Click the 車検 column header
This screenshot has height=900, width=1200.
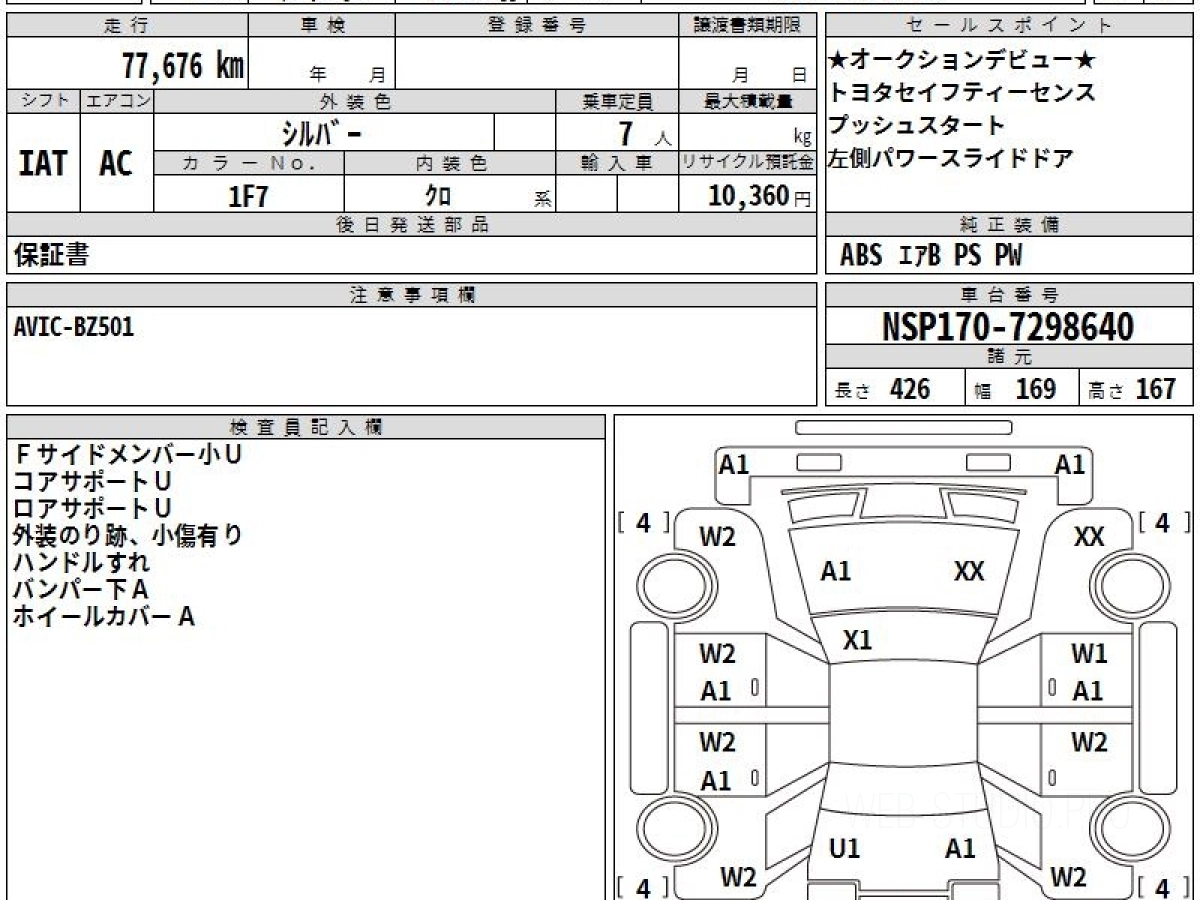click(322, 25)
